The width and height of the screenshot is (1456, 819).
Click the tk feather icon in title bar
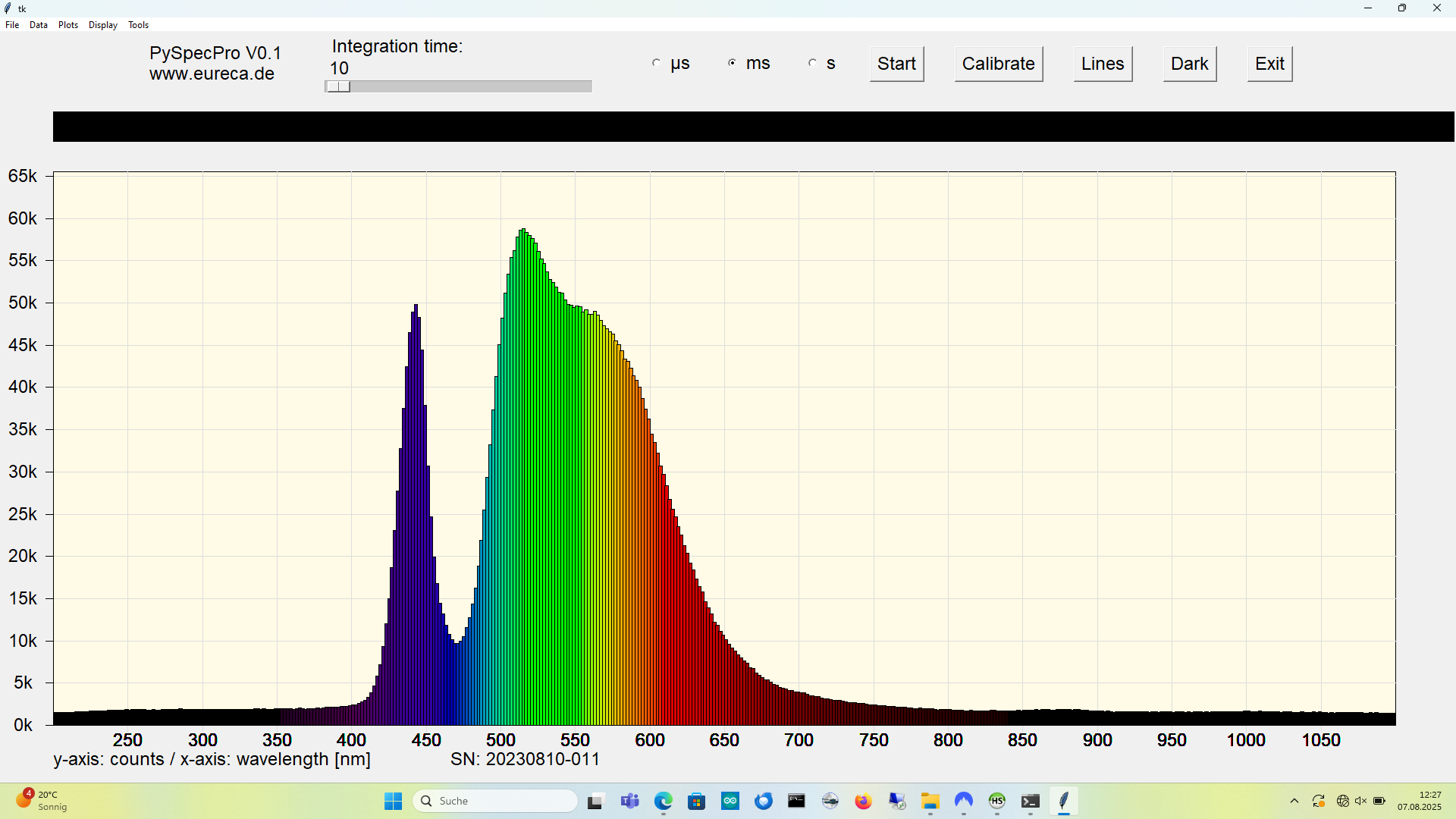(8, 8)
